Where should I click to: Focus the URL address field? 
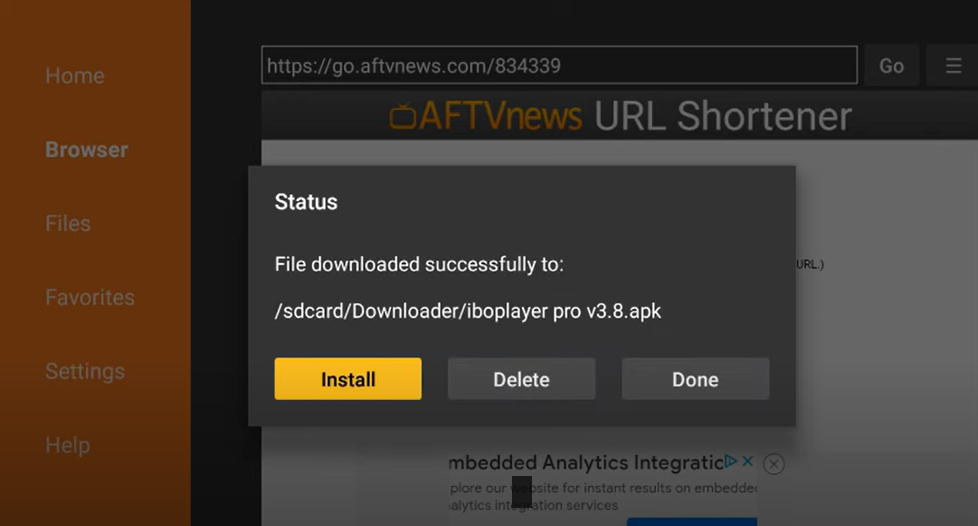[559, 65]
